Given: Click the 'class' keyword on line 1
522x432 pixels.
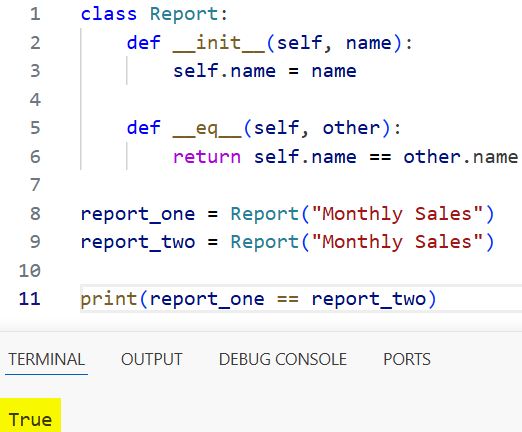Looking at the screenshot, I should (x=109, y=14).
